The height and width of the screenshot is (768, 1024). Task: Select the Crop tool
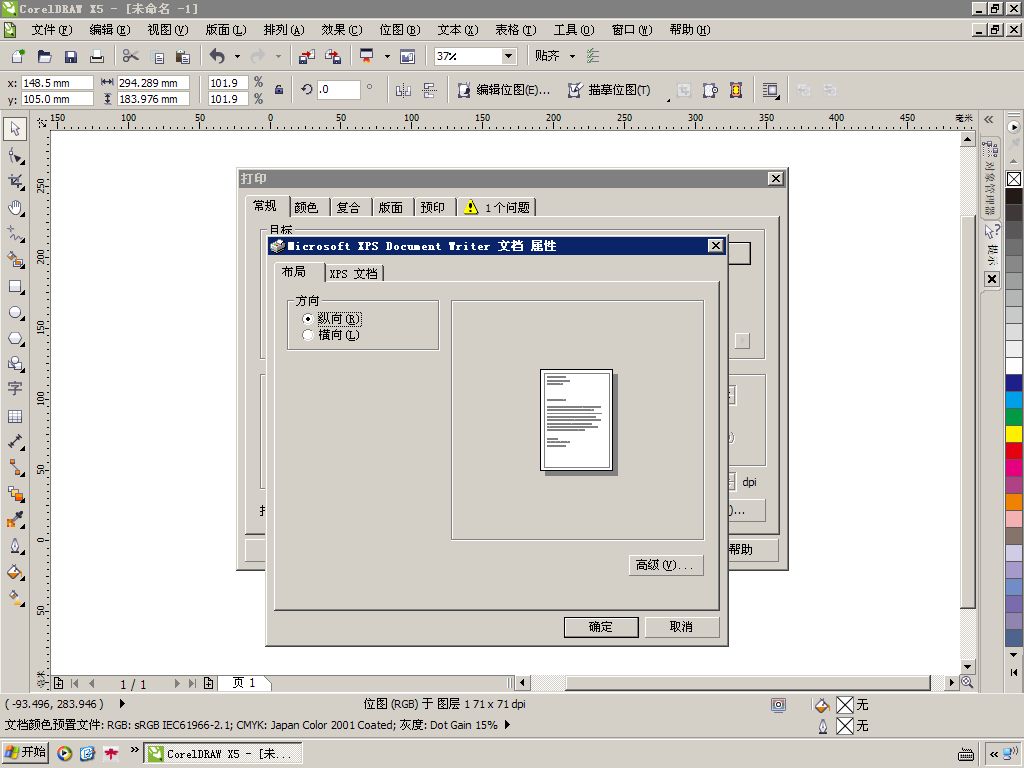point(15,182)
